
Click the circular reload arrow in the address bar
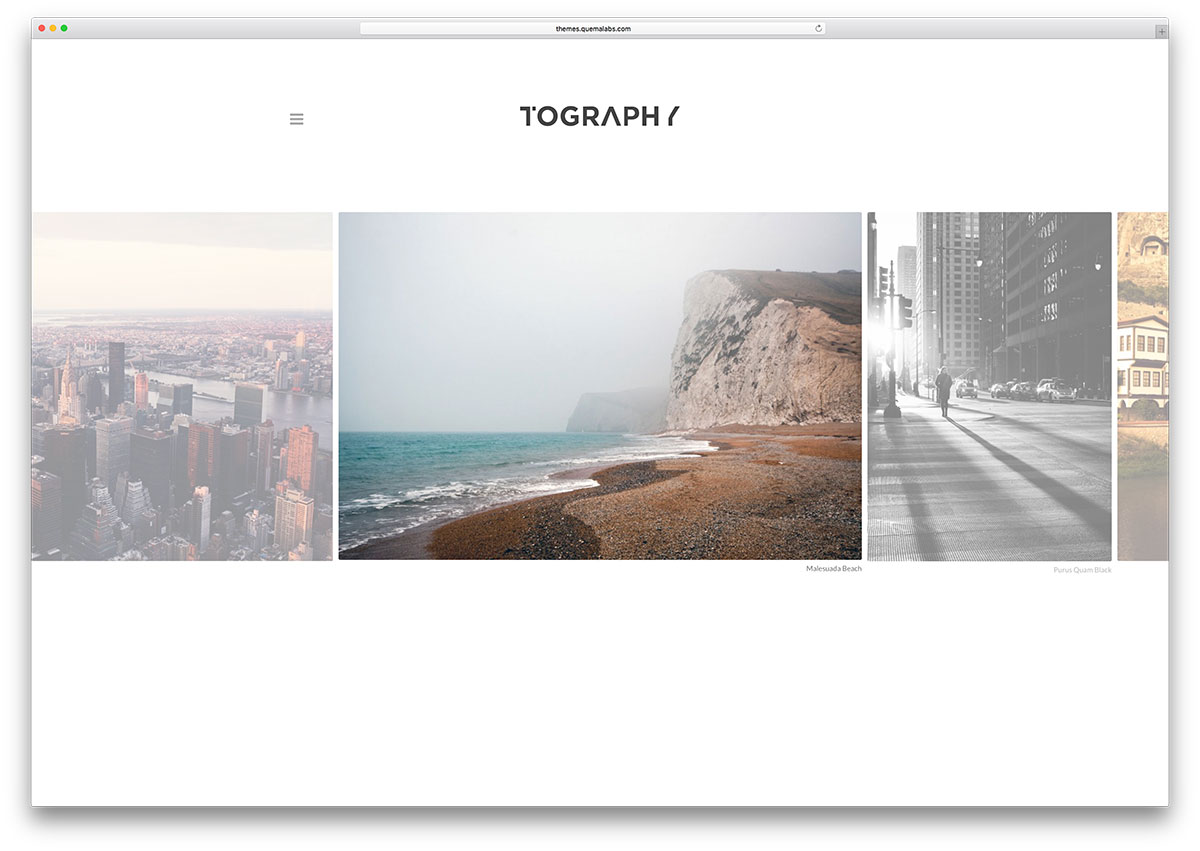tap(818, 28)
